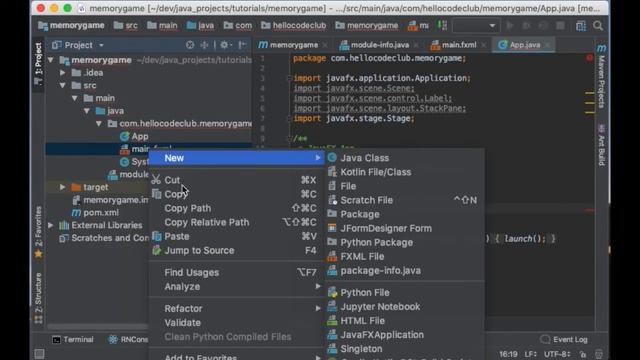Click Jump to Source item
The image size is (640, 360).
(x=236, y=251)
